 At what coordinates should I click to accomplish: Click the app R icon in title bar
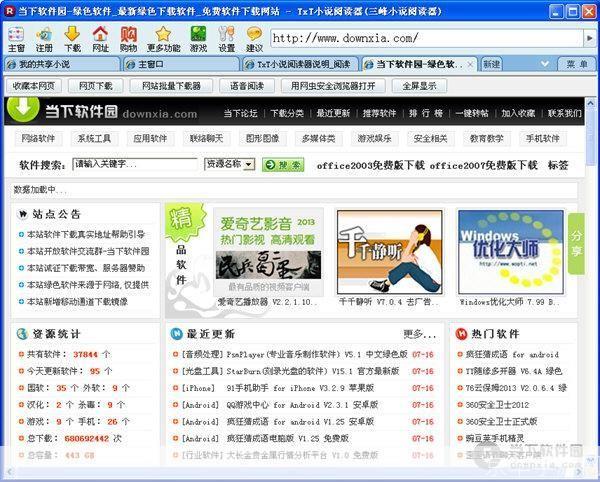(x=10, y=11)
